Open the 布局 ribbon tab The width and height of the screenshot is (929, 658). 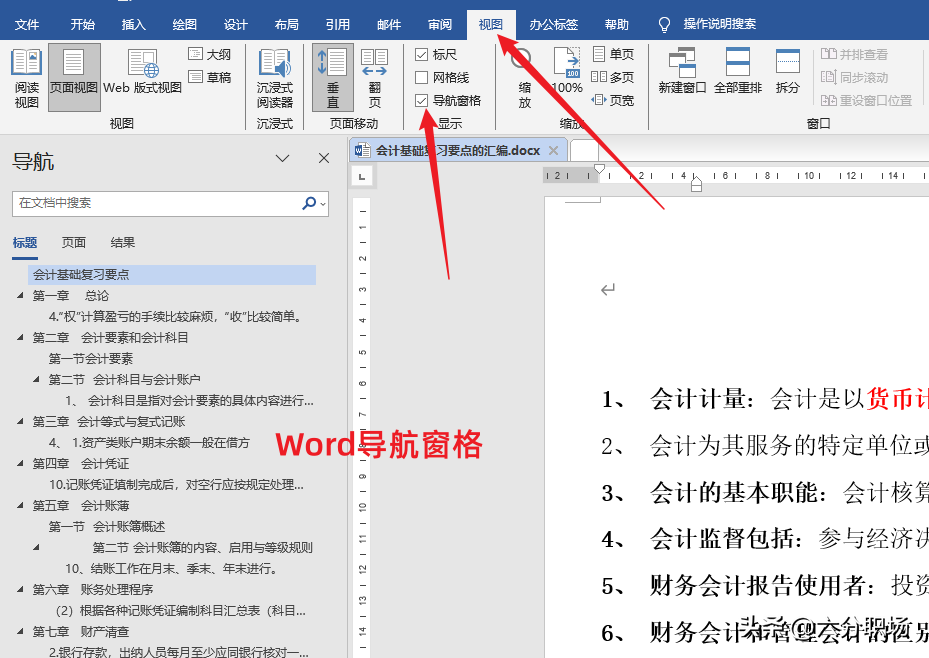coord(286,24)
